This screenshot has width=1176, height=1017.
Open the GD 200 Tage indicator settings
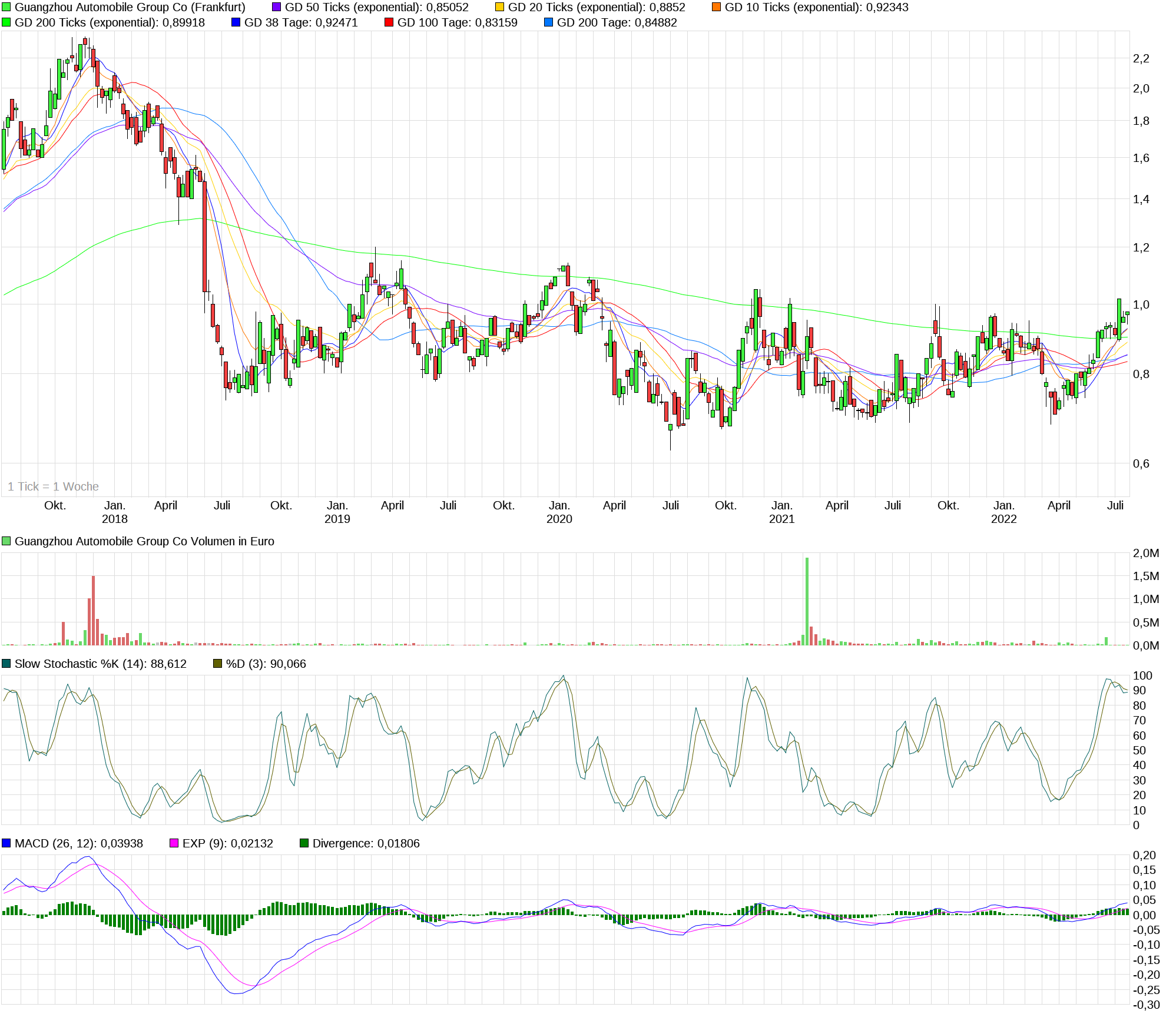(547, 23)
